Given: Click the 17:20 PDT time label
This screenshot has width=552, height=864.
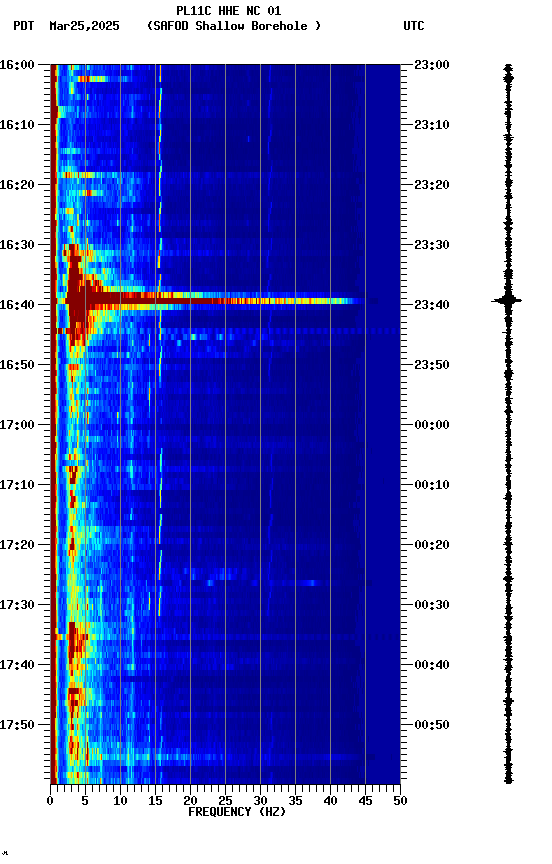Looking at the screenshot, I should point(17,545).
